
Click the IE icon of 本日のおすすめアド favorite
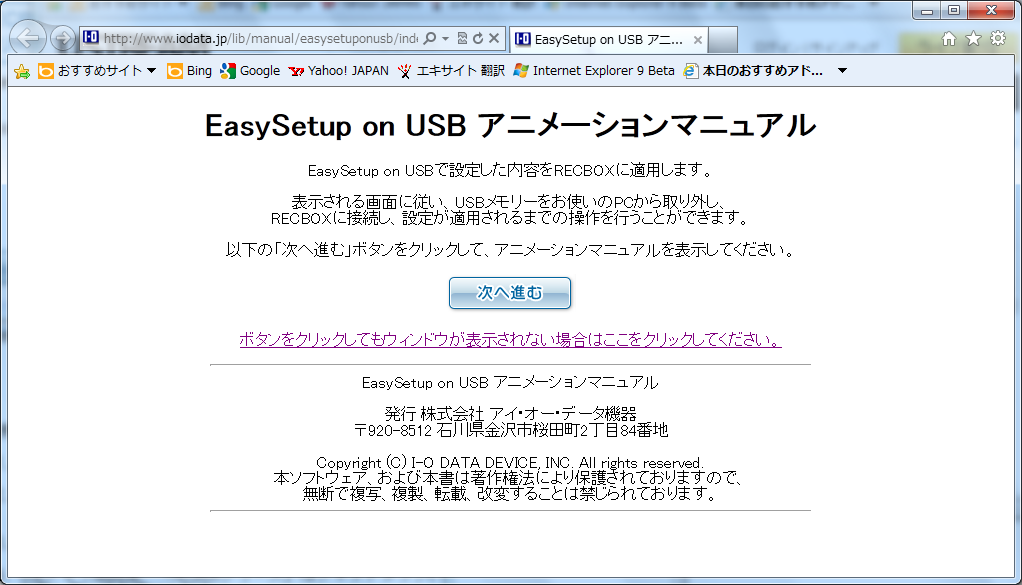click(x=690, y=71)
